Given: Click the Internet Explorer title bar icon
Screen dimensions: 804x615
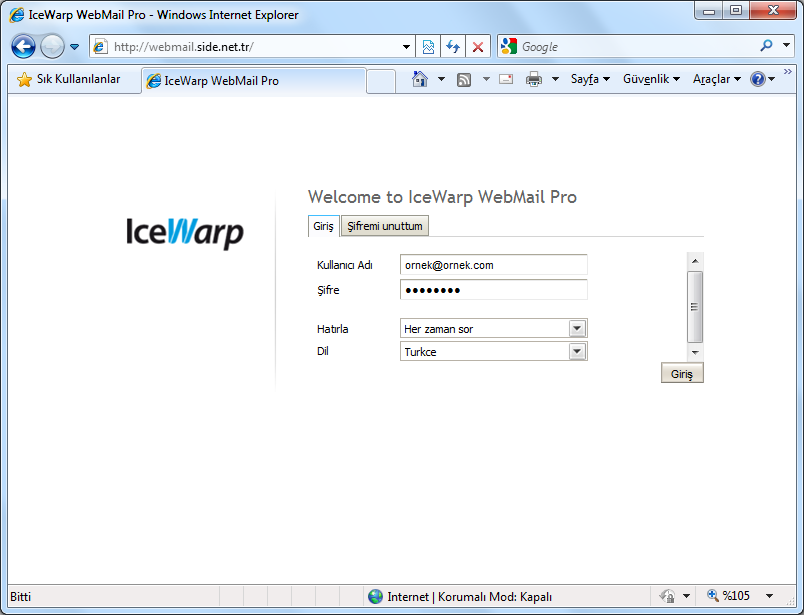Looking at the screenshot, I should (17, 14).
